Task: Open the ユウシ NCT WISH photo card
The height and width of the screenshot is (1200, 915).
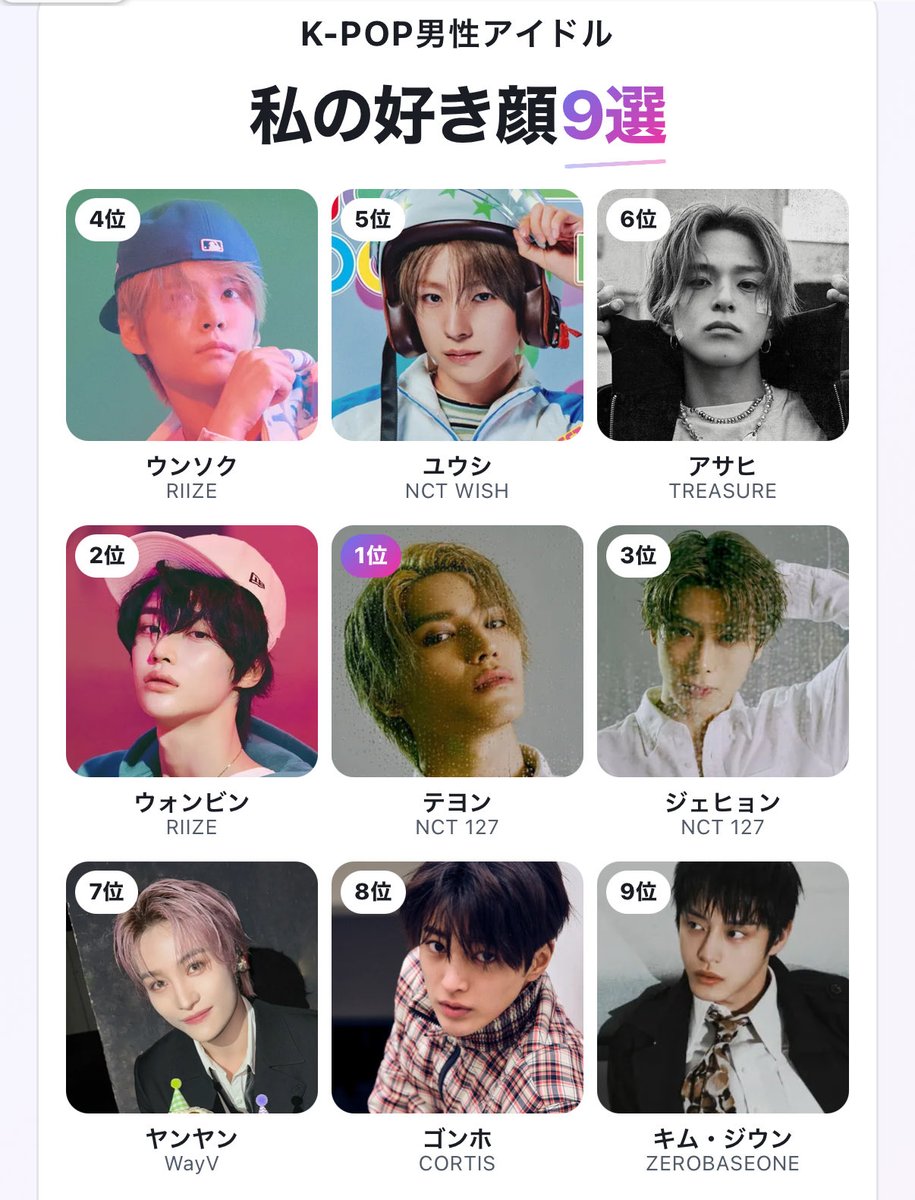Action: click(457, 315)
